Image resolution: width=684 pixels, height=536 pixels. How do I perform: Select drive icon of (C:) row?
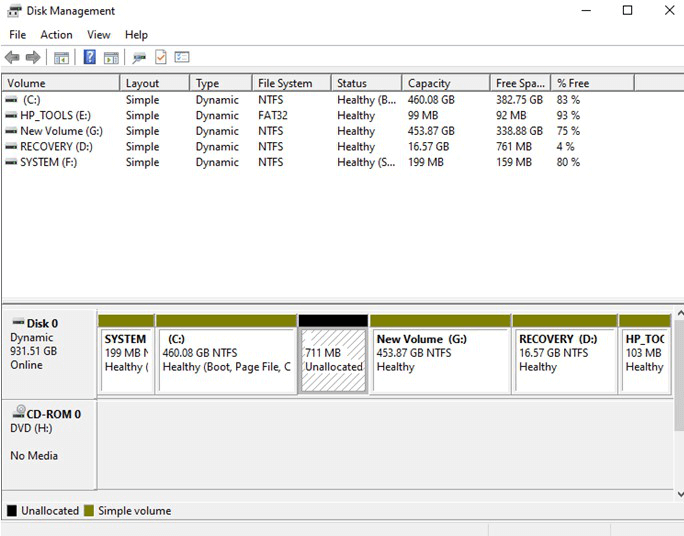pos(11,100)
